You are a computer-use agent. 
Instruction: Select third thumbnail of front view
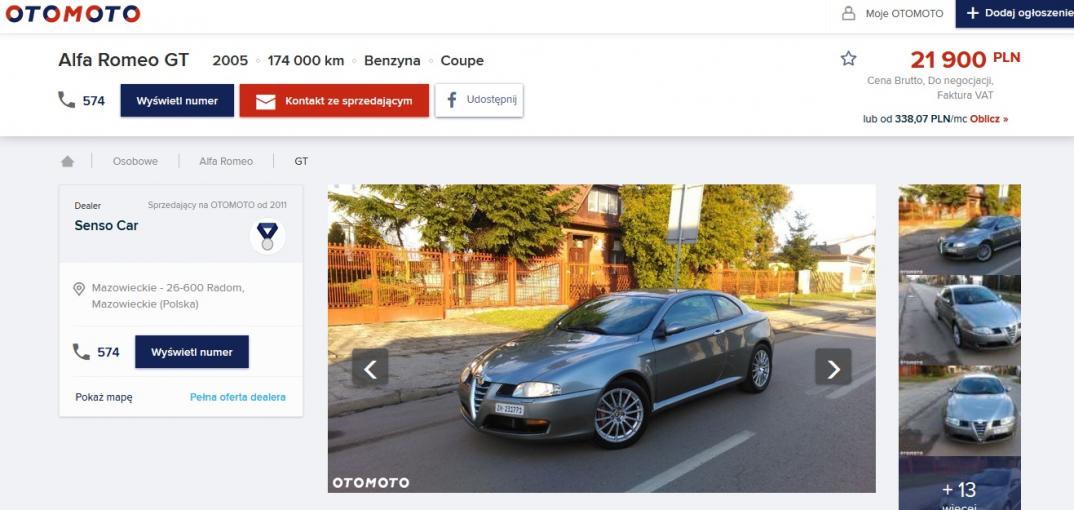960,411
